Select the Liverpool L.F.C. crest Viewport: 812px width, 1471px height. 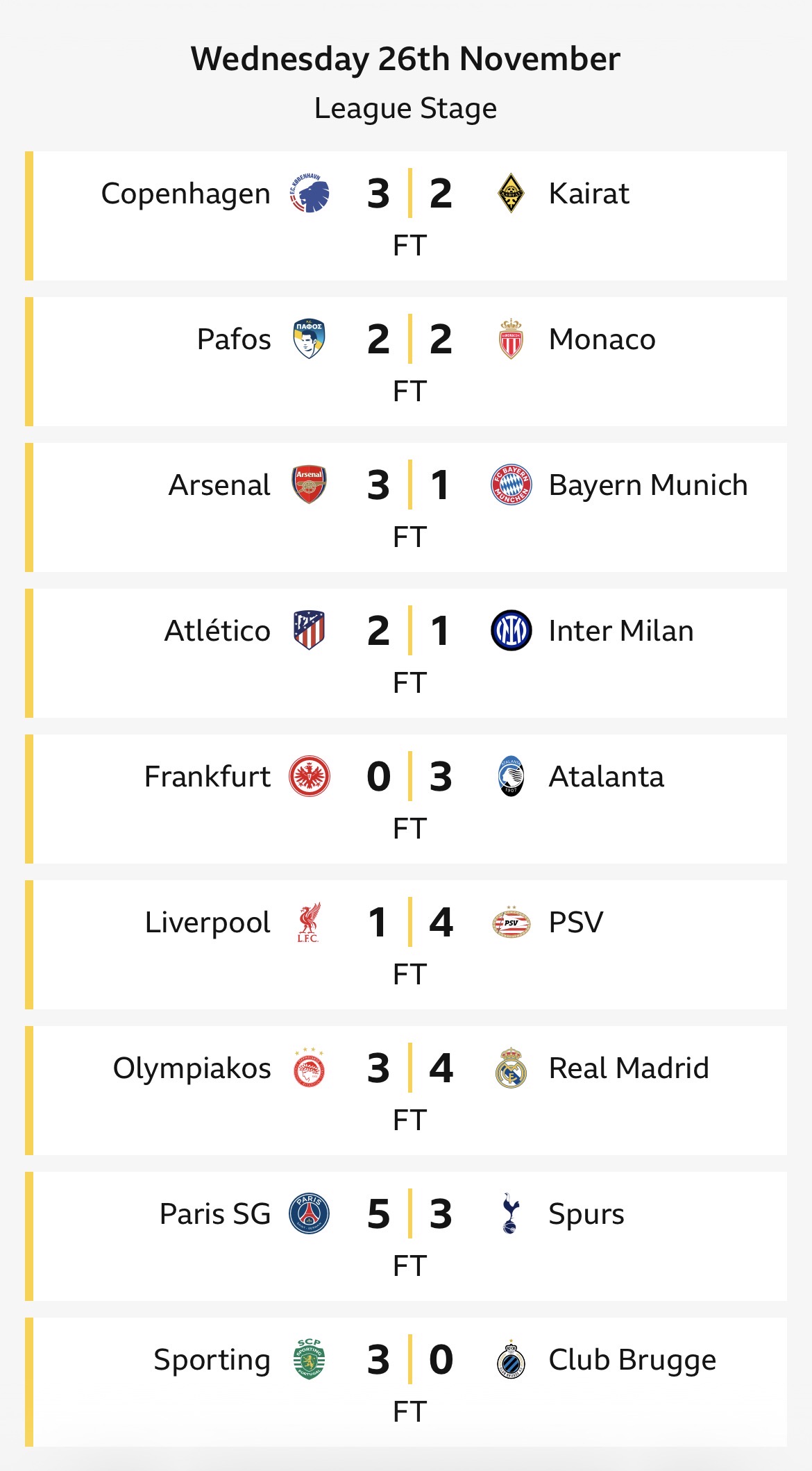pos(309,922)
